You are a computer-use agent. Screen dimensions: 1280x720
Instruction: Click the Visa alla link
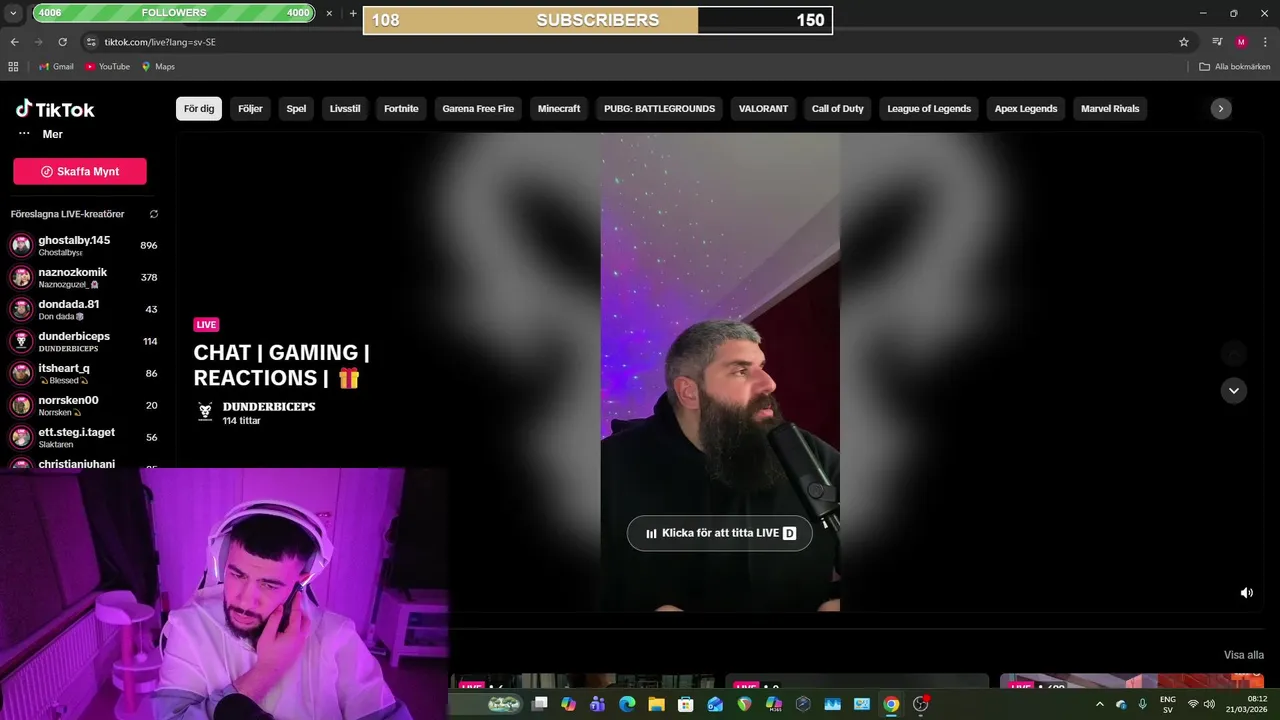click(x=1244, y=656)
